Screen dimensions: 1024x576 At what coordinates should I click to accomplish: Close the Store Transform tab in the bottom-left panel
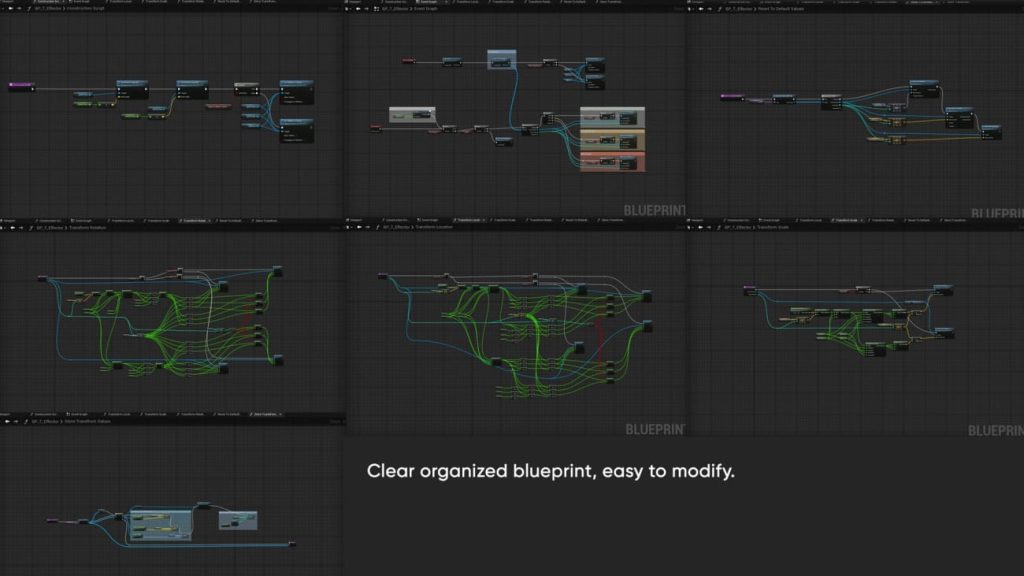point(281,413)
